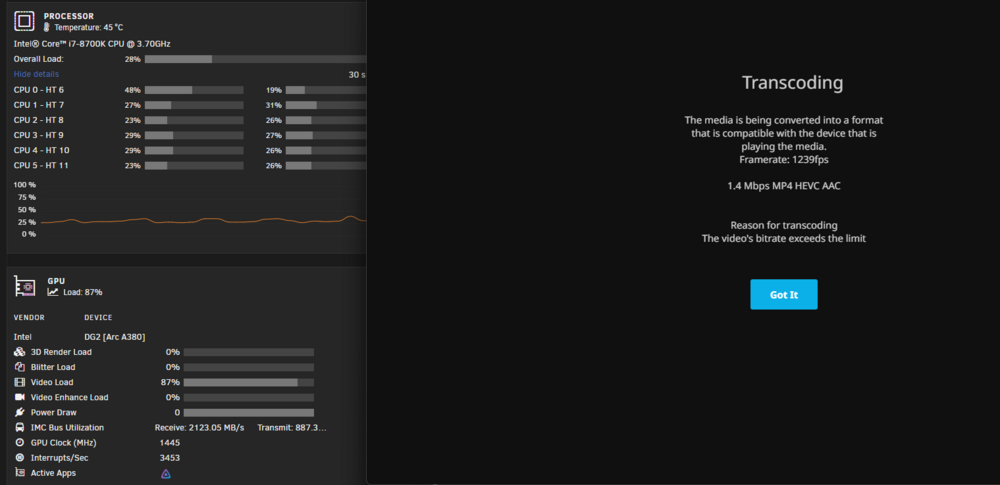Click the HT 6 19% load bar

point(326,90)
